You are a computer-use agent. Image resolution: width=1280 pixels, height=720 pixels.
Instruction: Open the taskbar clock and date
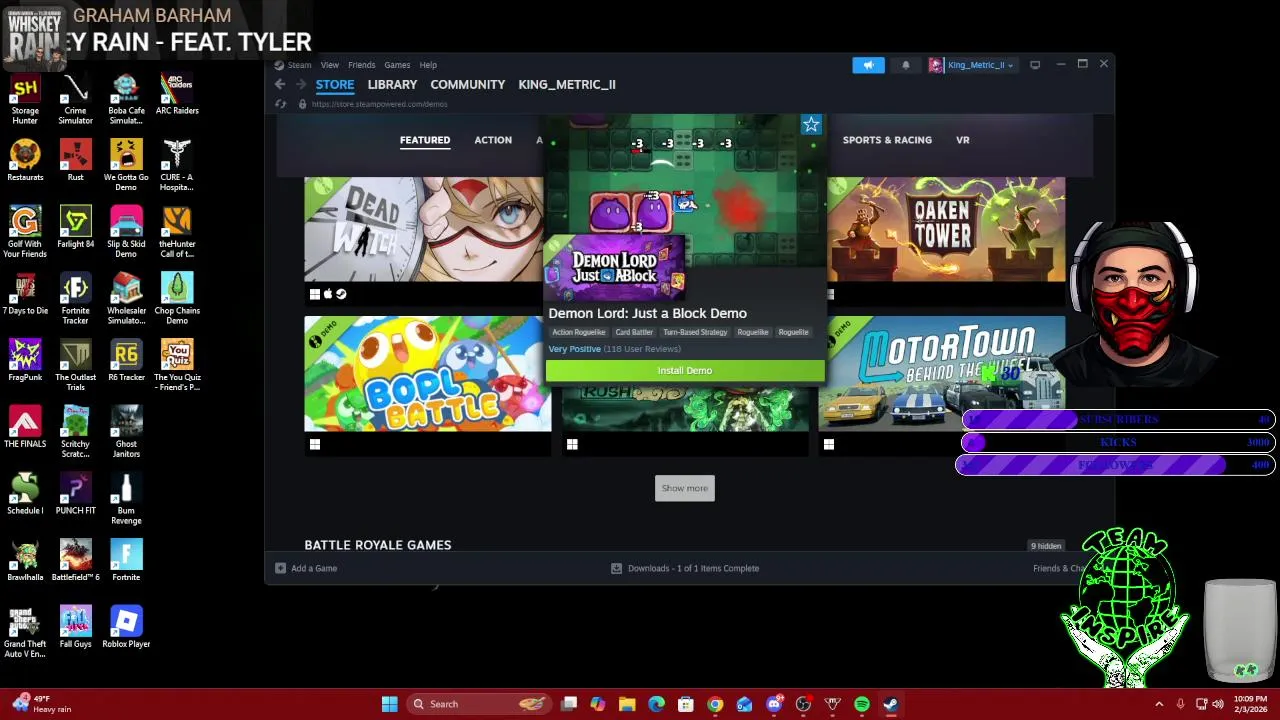tap(1250, 704)
